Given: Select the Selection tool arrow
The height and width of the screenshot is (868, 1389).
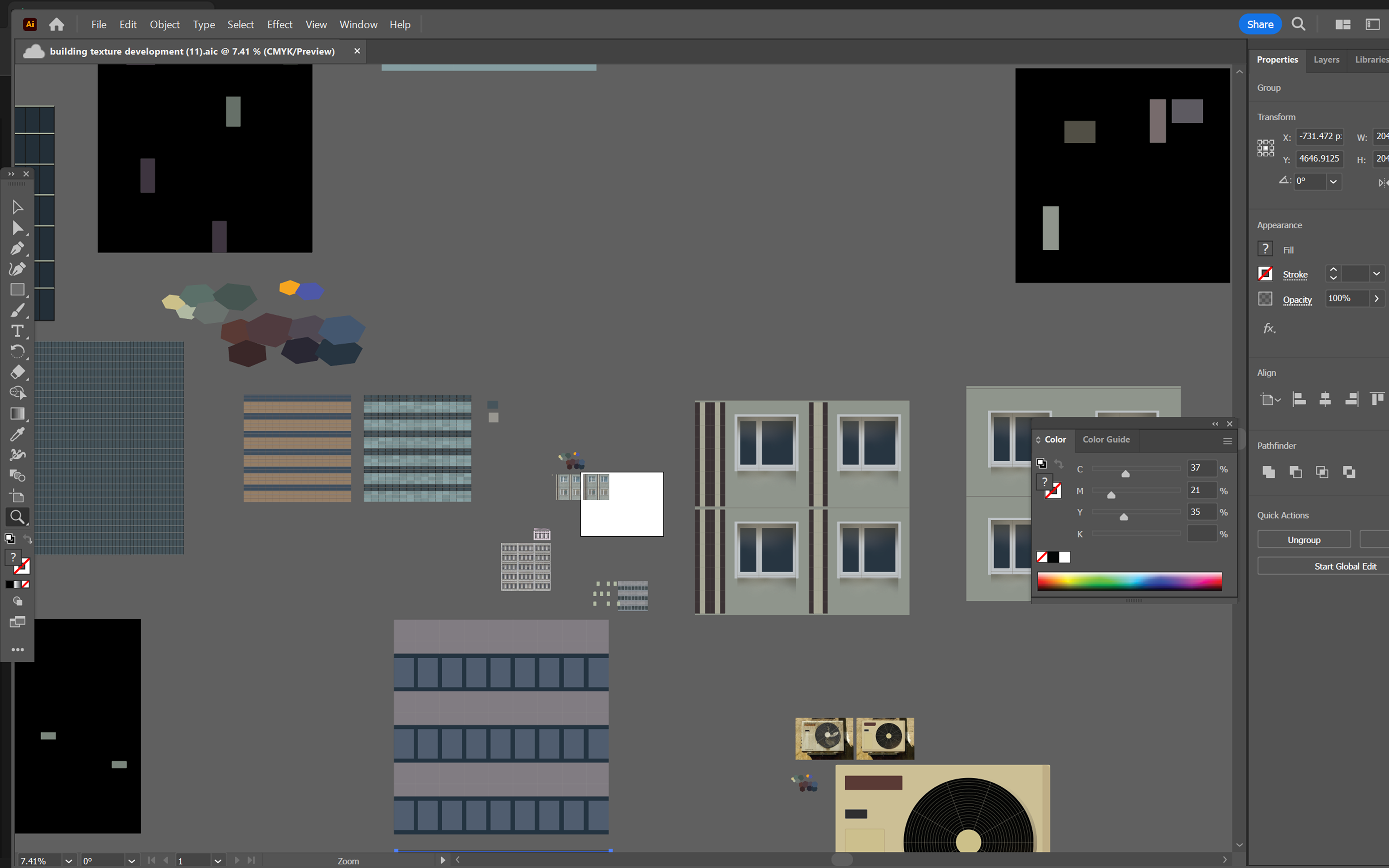Looking at the screenshot, I should [x=17, y=207].
